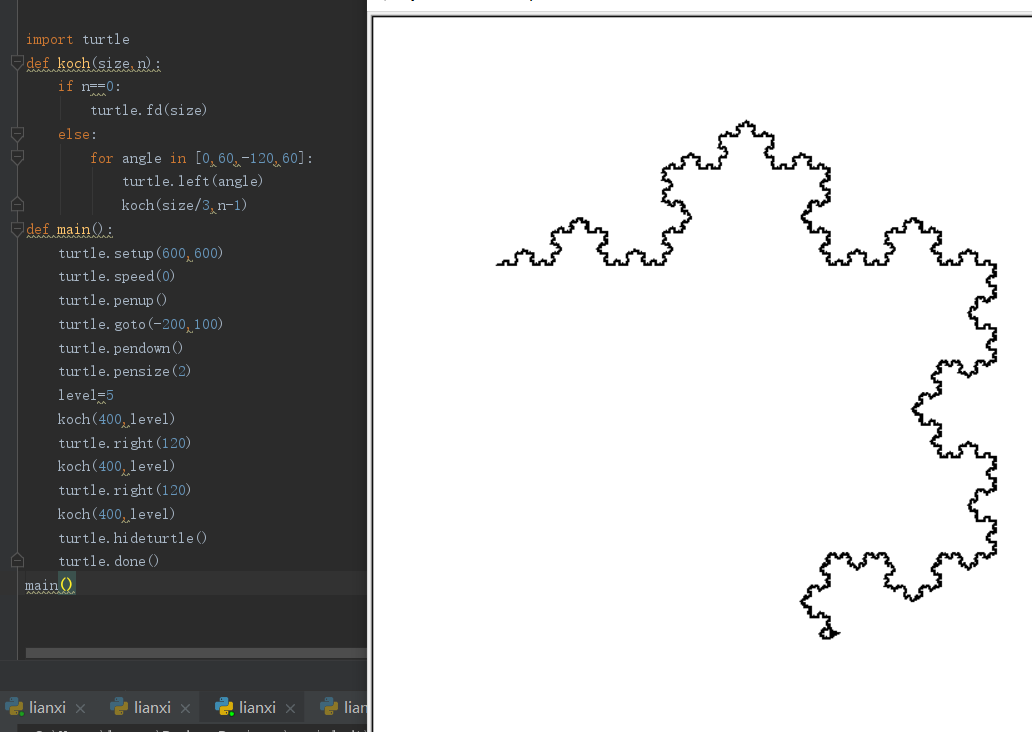Collapse the for angle loop fold marker
Viewport: 1032px width, 732px height.
click(18, 157)
